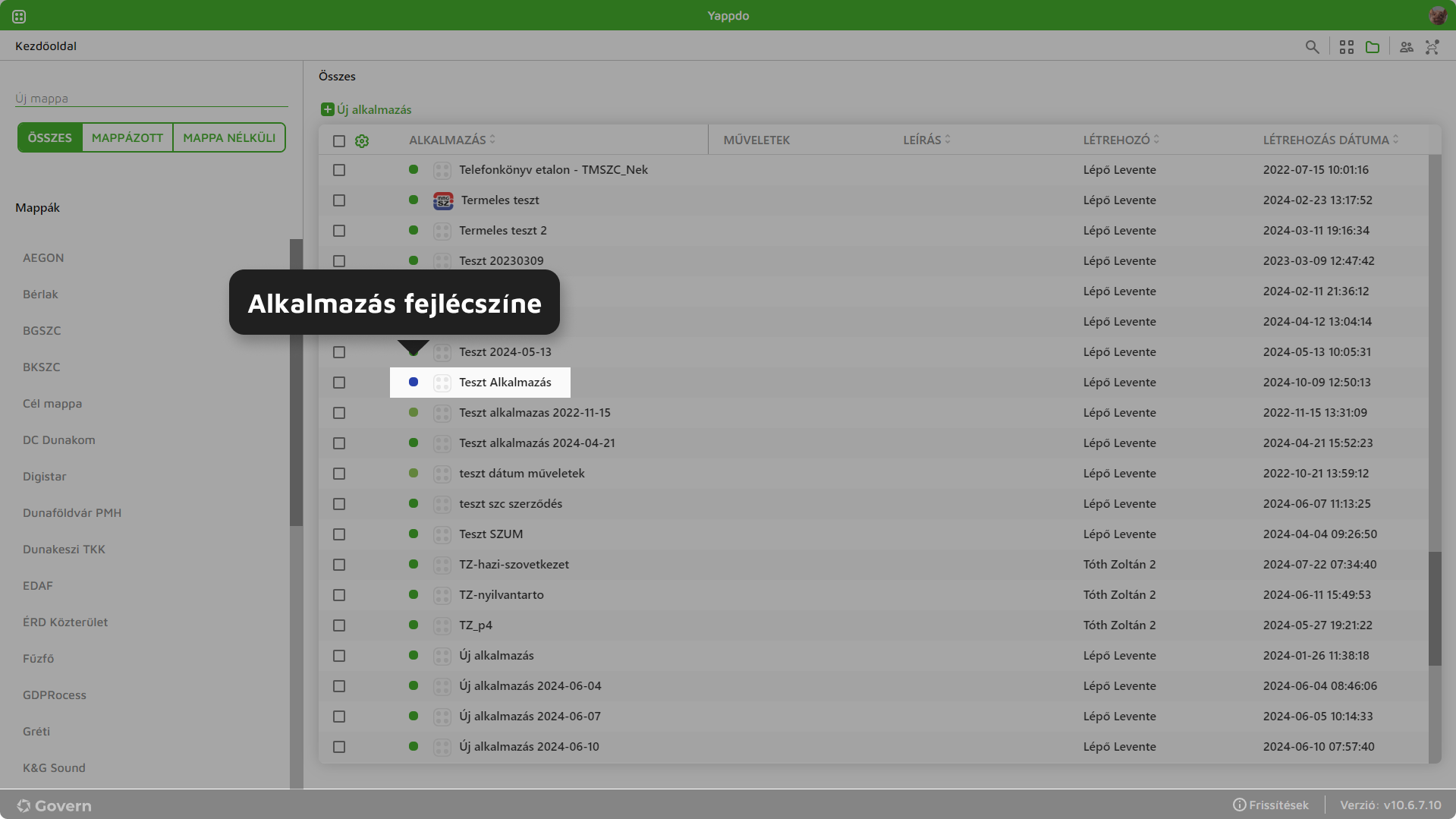
Task: Select all rows with the header checkbox
Action: click(x=338, y=141)
